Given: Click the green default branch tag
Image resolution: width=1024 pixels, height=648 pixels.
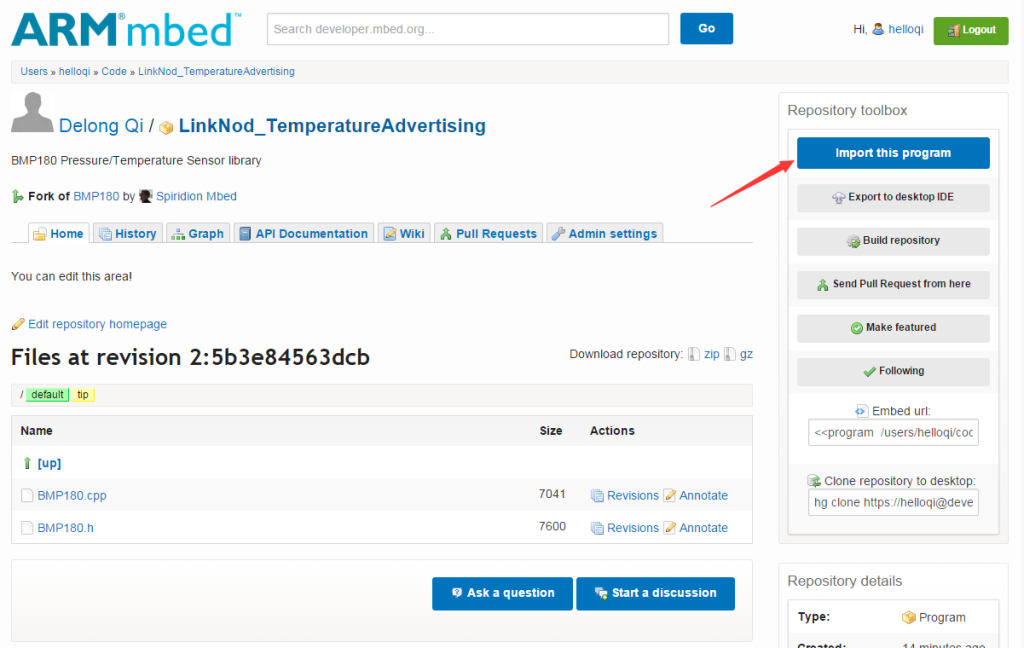Looking at the screenshot, I should [x=48, y=395].
